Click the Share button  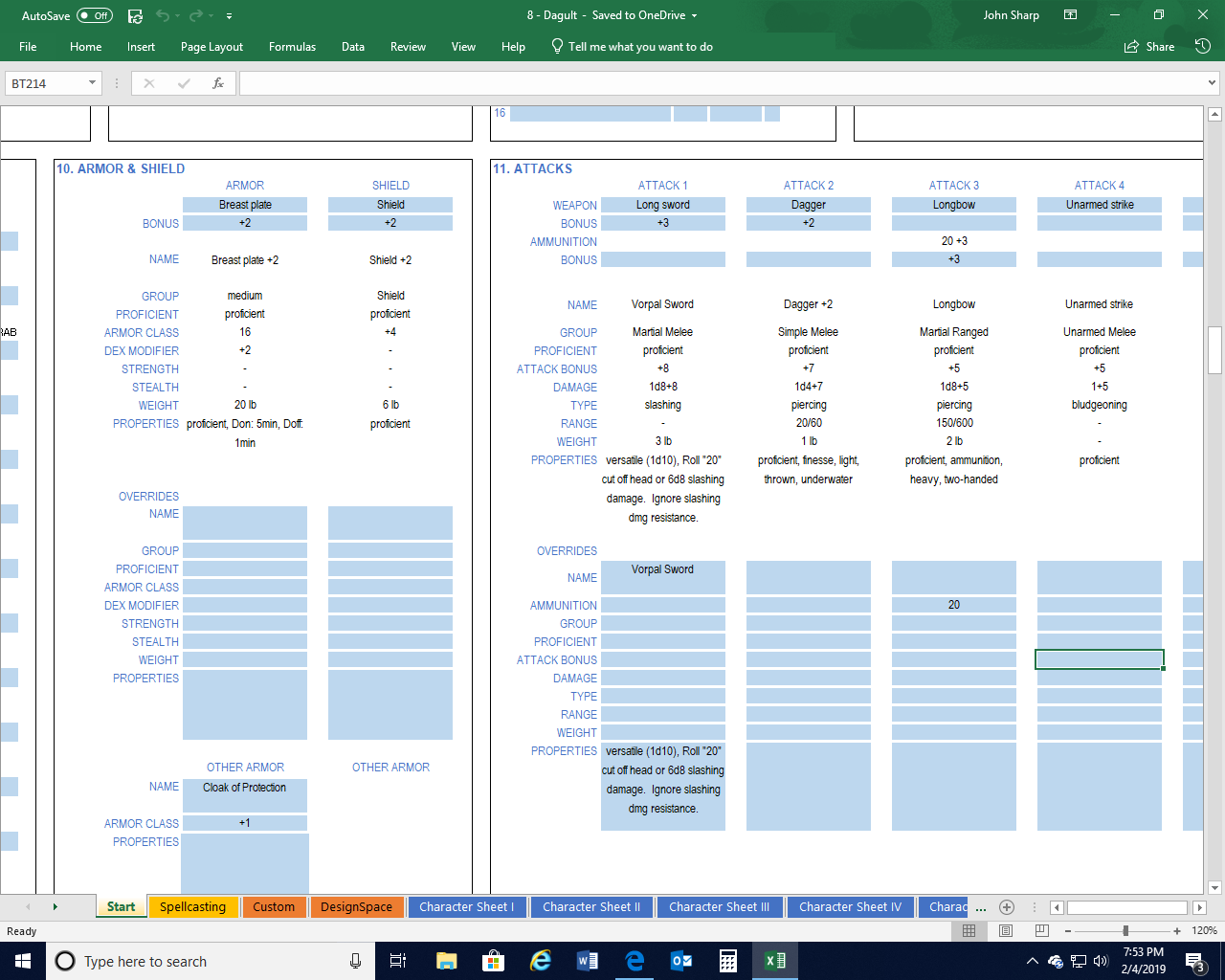[x=1149, y=46]
